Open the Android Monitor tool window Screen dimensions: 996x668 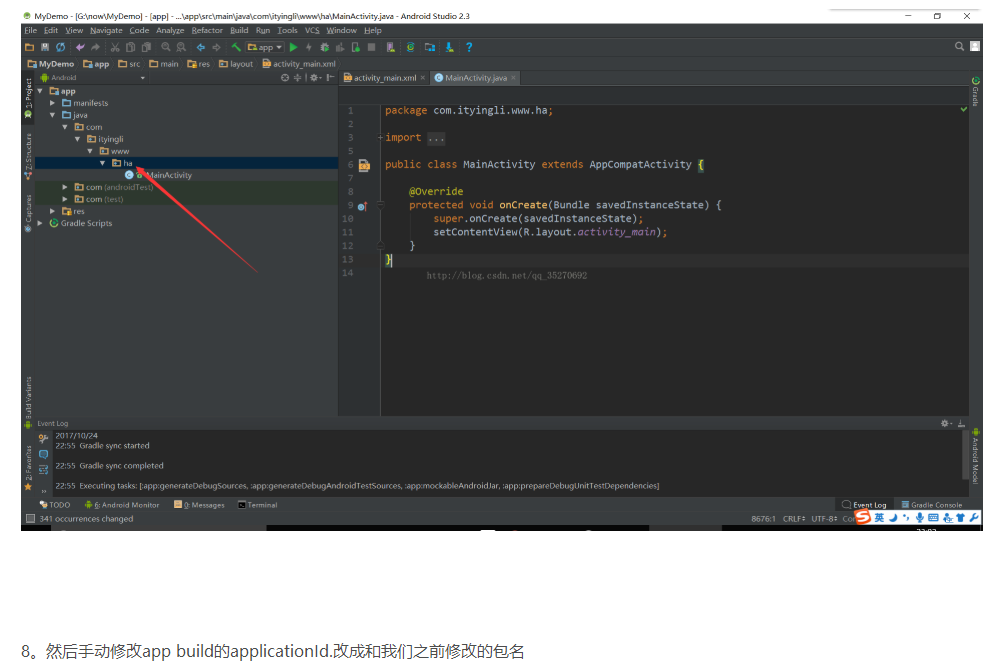pyautogui.click(x=122, y=505)
